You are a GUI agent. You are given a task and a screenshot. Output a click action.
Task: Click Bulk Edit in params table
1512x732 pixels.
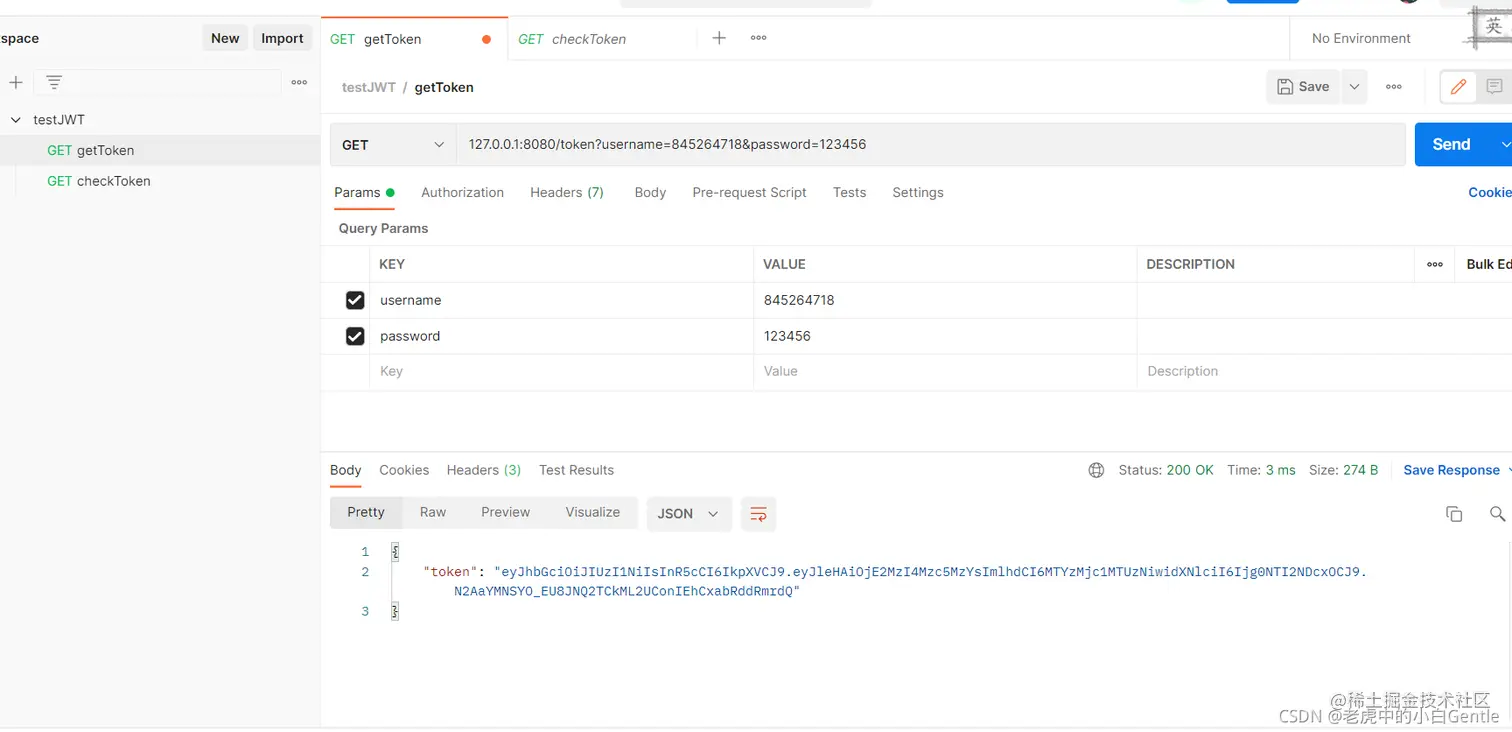tap(1489, 264)
